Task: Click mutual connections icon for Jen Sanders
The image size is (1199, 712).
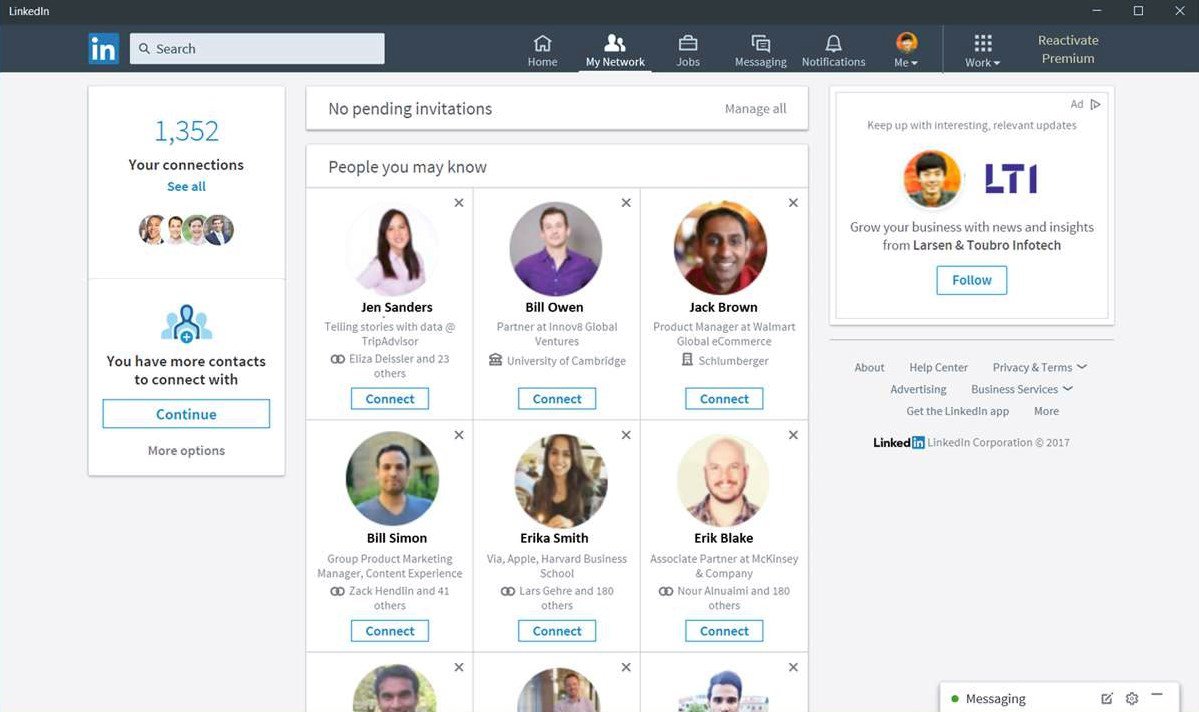Action: (x=337, y=359)
